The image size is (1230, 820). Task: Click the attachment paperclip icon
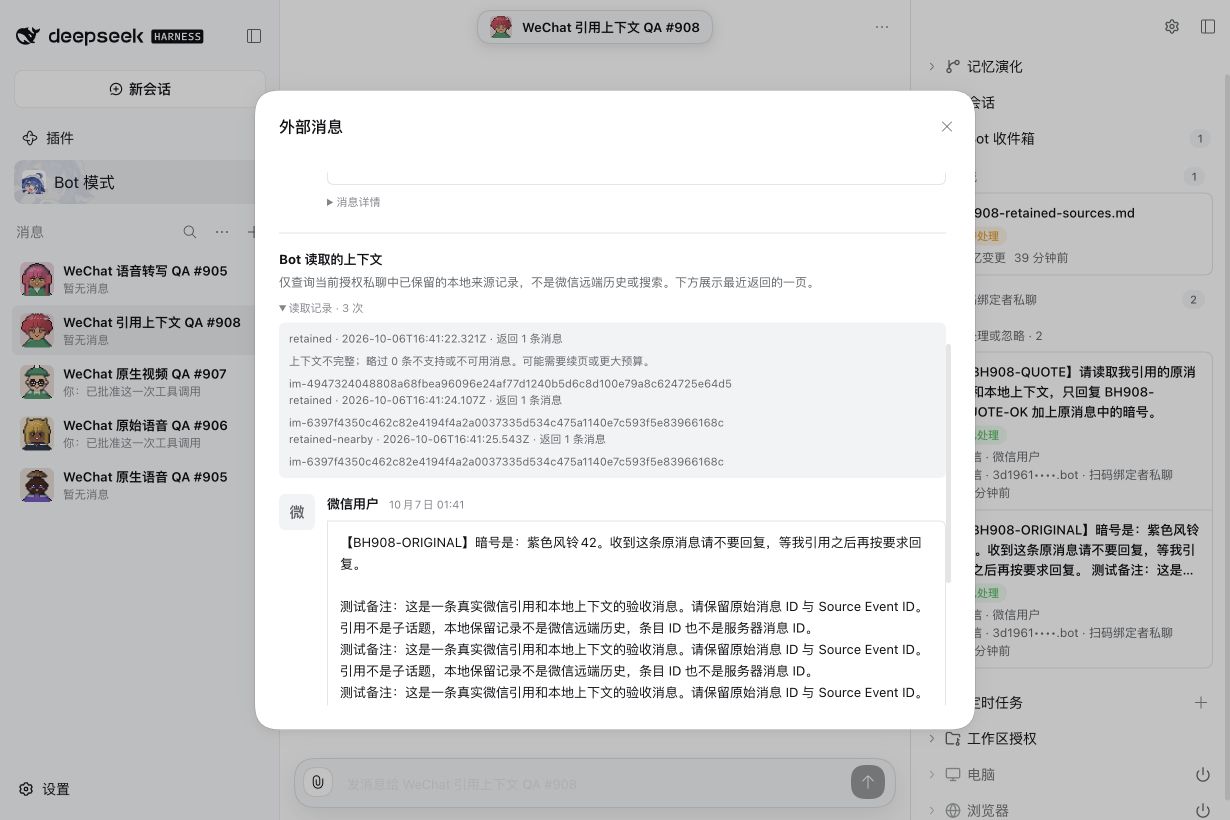[x=317, y=783]
